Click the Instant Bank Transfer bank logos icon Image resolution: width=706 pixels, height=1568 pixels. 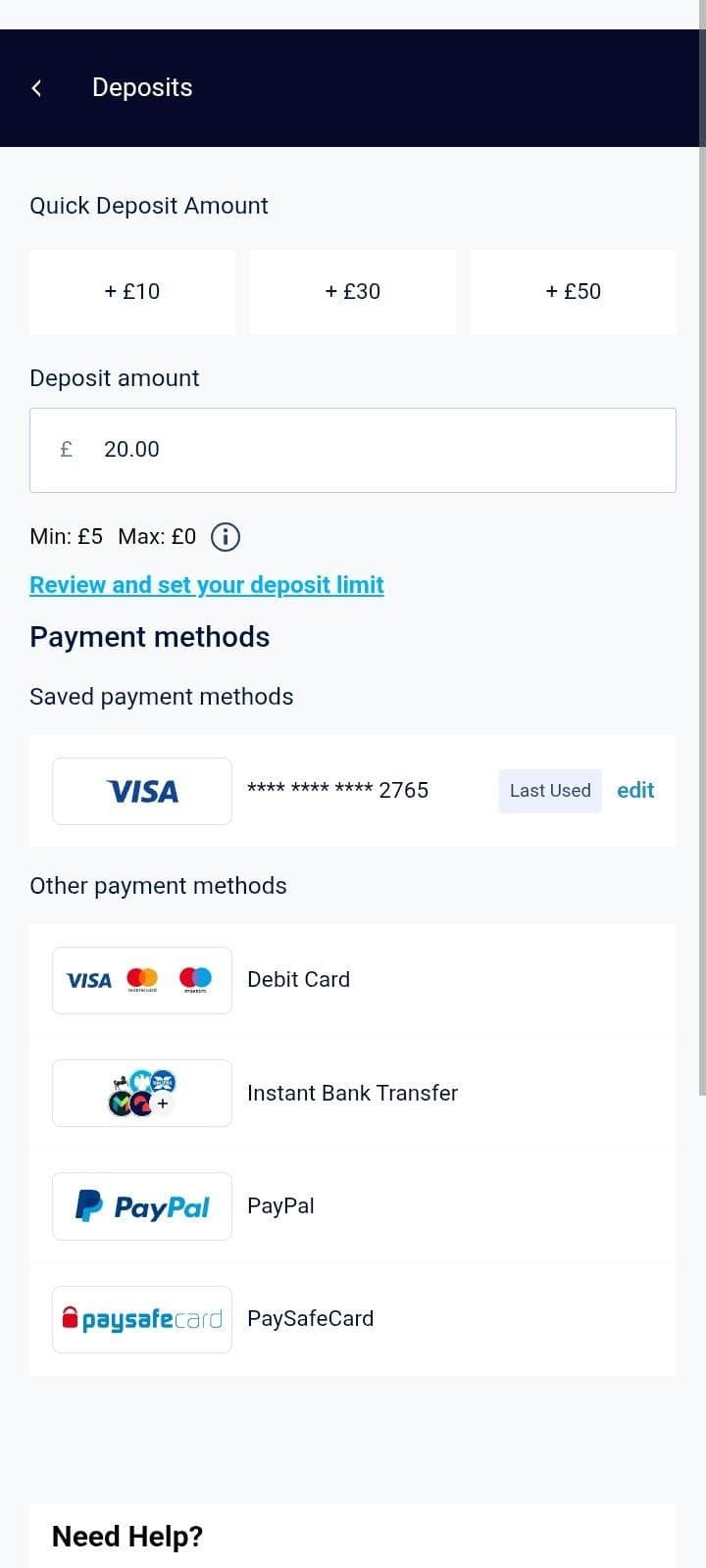click(141, 1093)
